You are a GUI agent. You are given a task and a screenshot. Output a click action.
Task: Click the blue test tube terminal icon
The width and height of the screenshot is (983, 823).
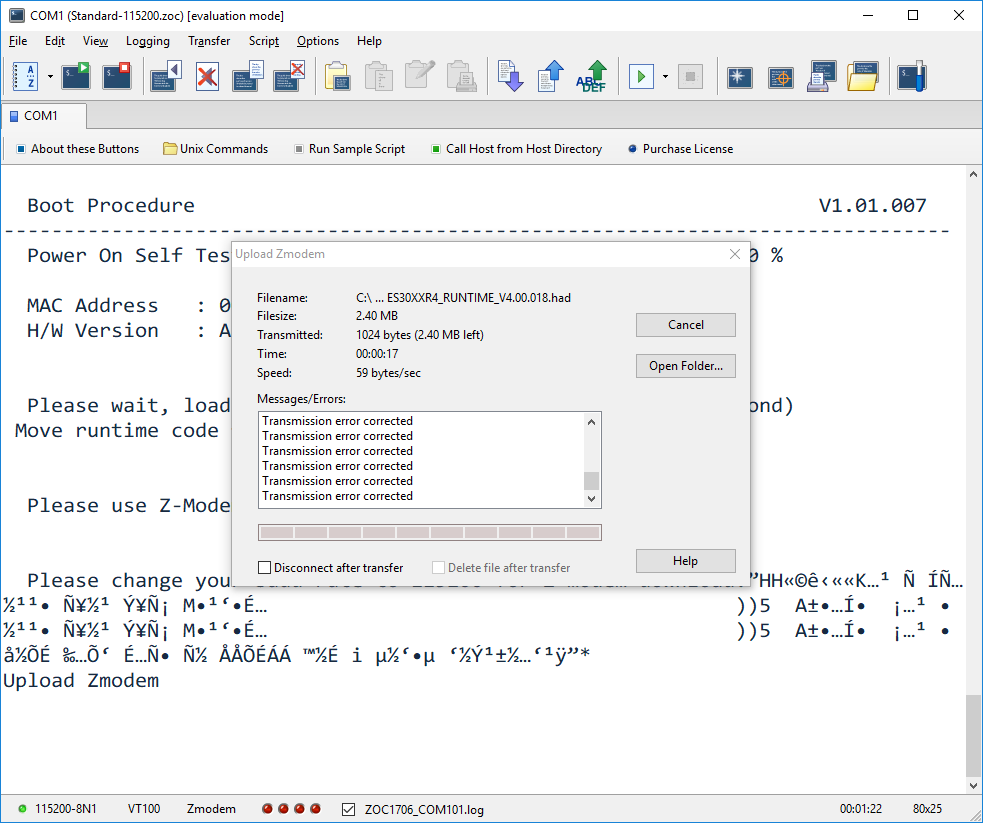[911, 76]
